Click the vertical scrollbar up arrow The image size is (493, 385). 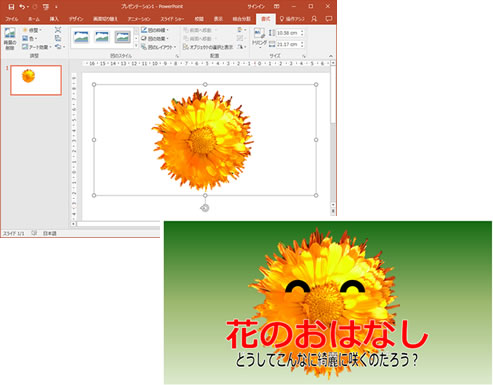coord(333,63)
